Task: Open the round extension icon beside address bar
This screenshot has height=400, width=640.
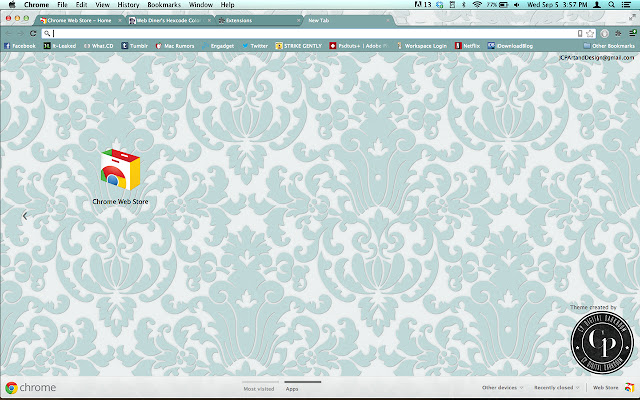Action: (x=604, y=33)
